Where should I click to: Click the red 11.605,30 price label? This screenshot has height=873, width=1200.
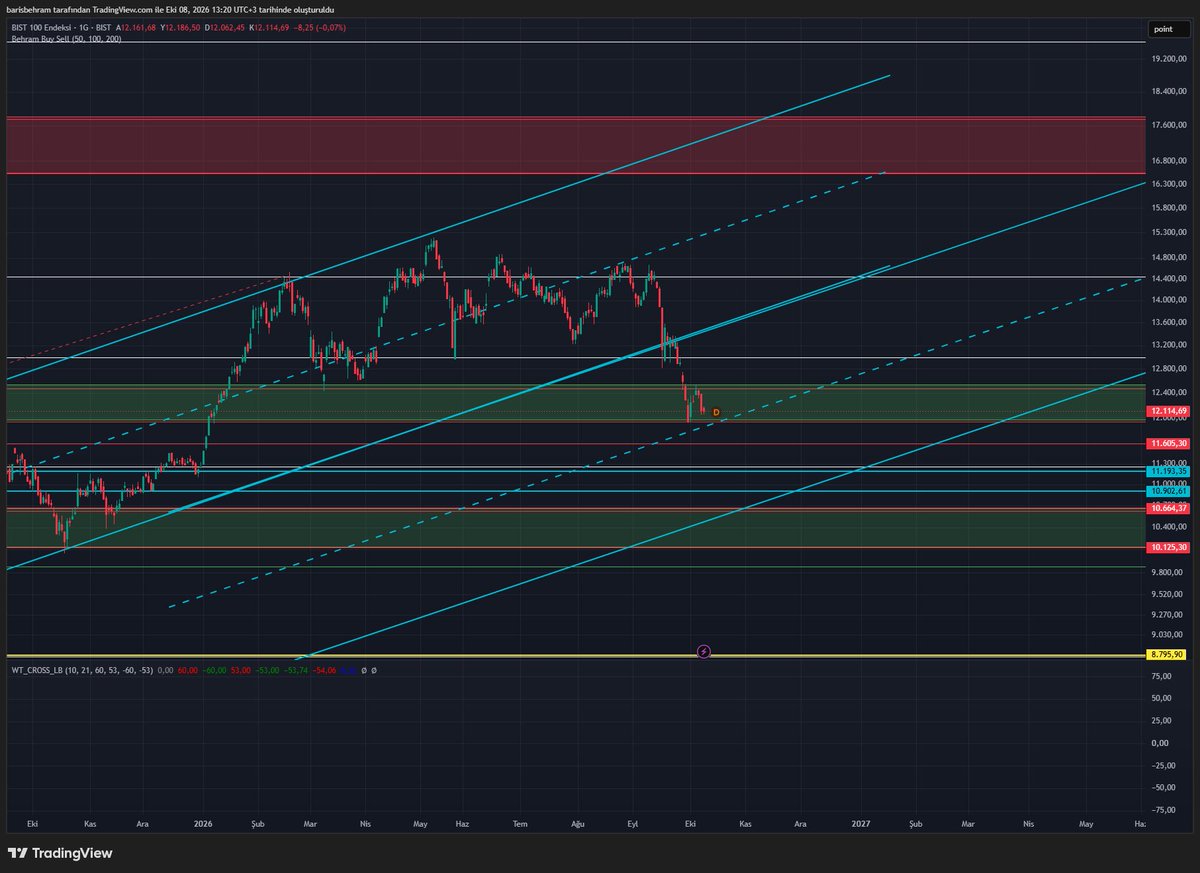1168,443
